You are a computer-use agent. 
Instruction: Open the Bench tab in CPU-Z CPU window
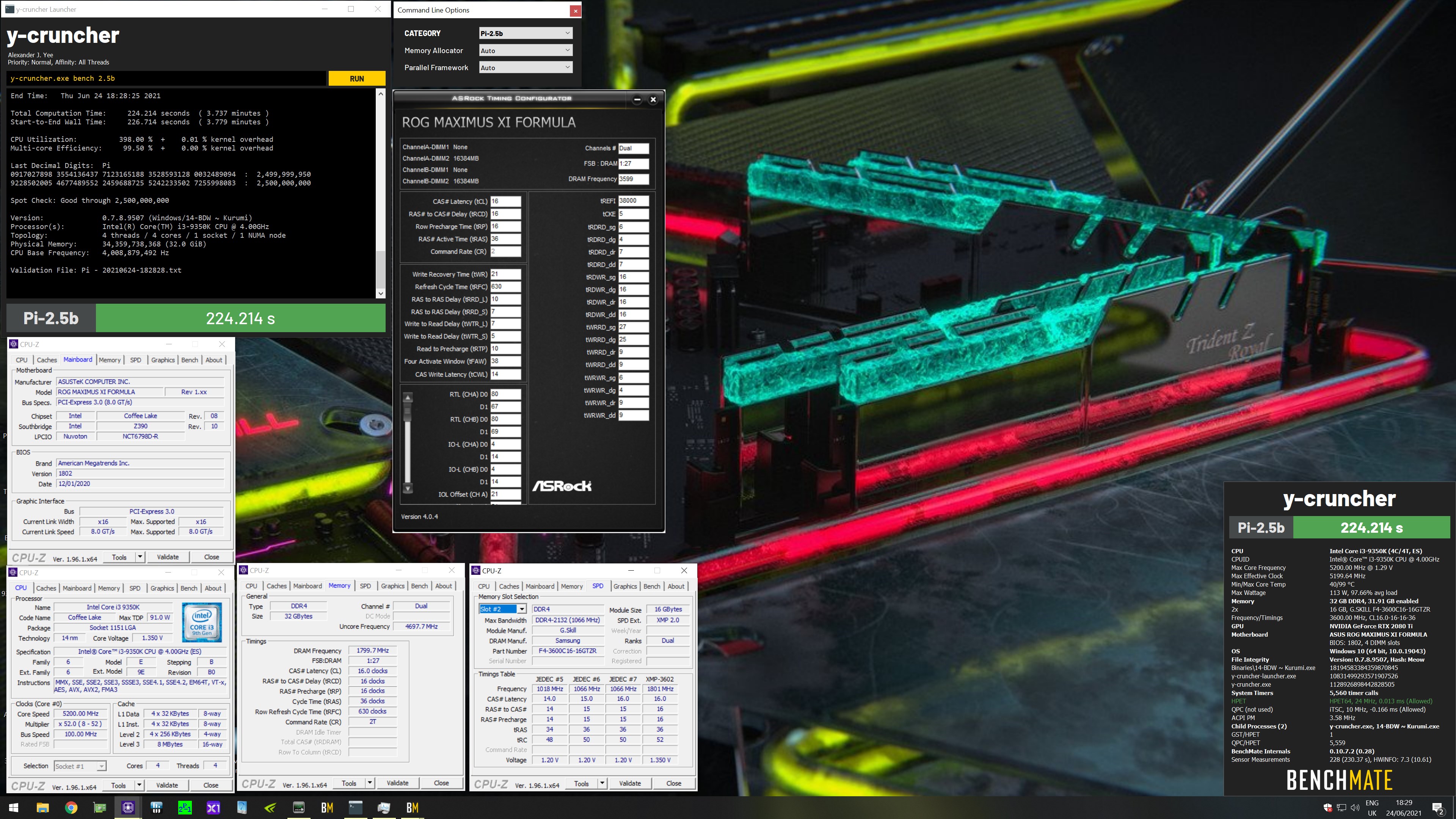coord(189,588)
